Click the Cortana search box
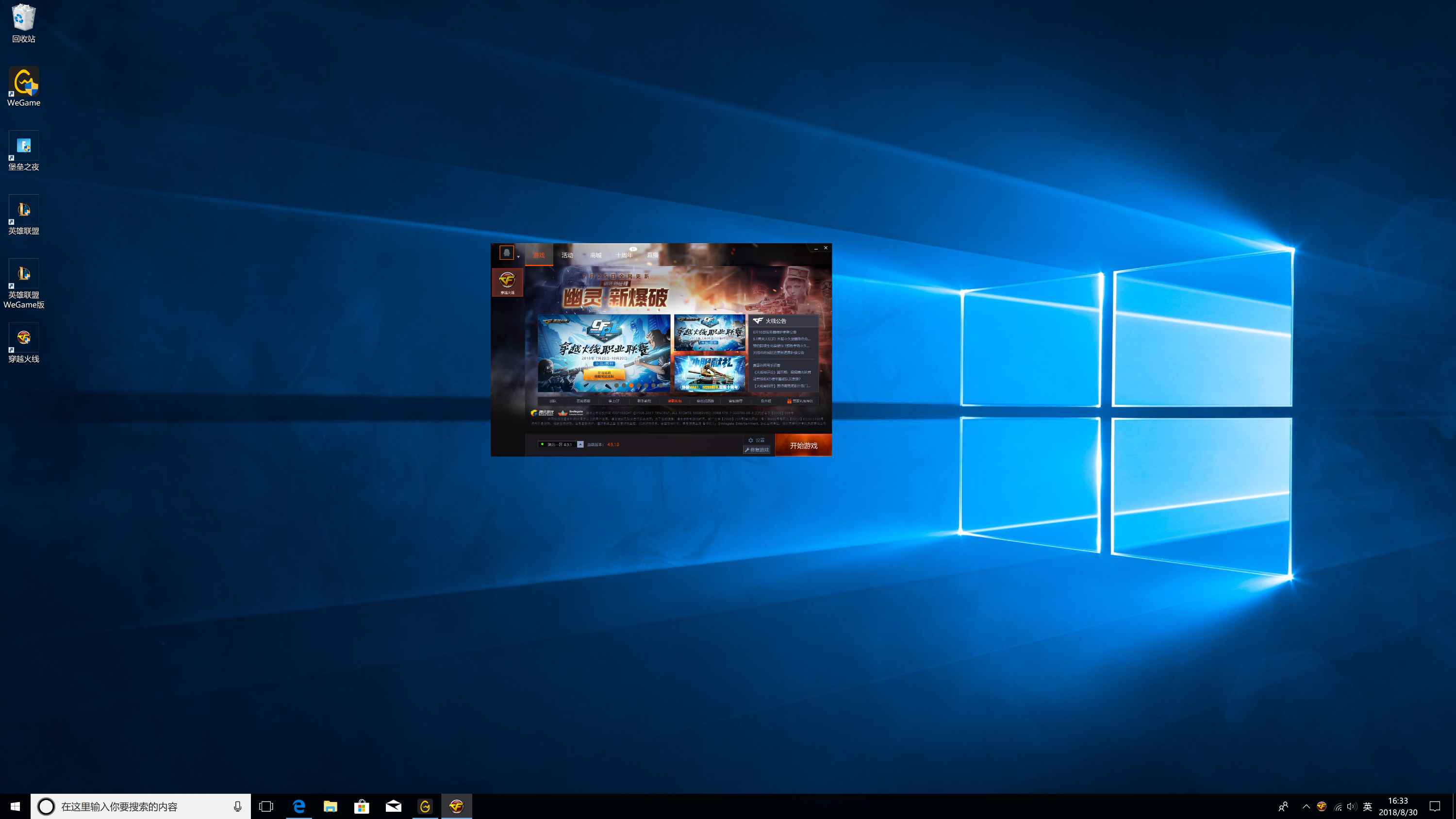 141,806
